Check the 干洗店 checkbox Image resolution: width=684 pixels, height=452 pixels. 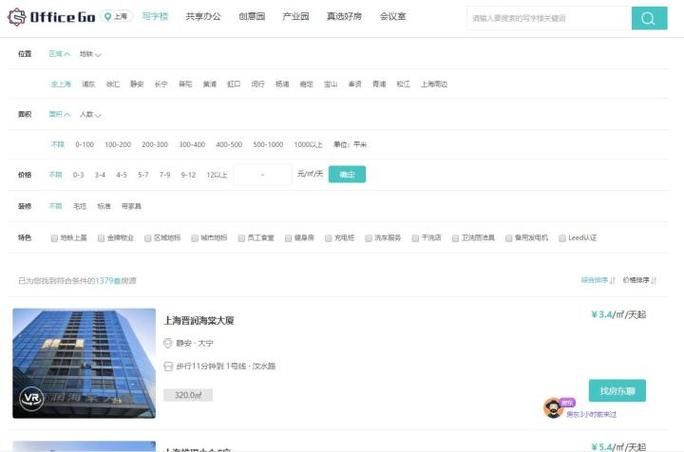point(415,238)
